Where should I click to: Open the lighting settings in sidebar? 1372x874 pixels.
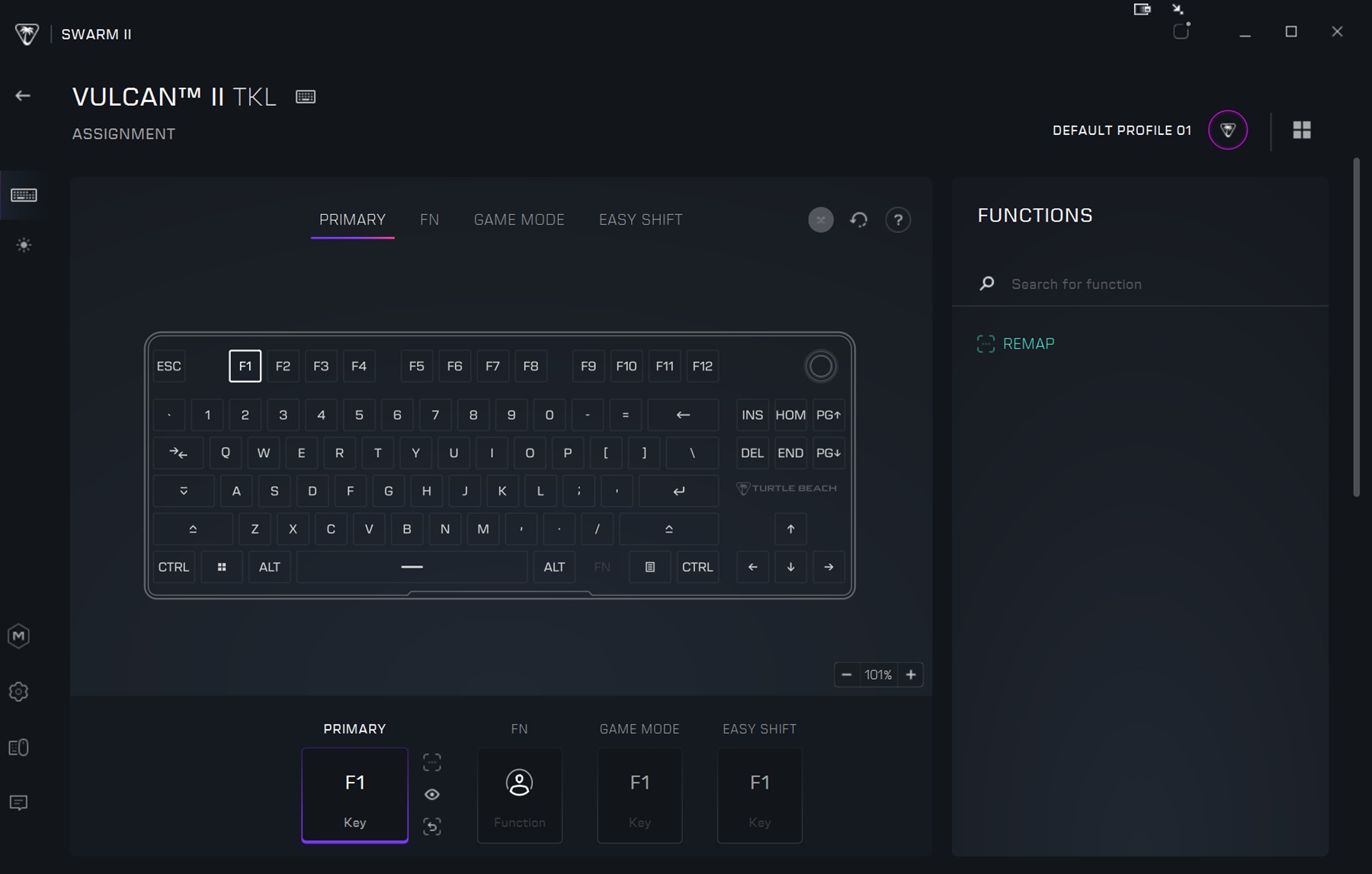tap(24, 245)
